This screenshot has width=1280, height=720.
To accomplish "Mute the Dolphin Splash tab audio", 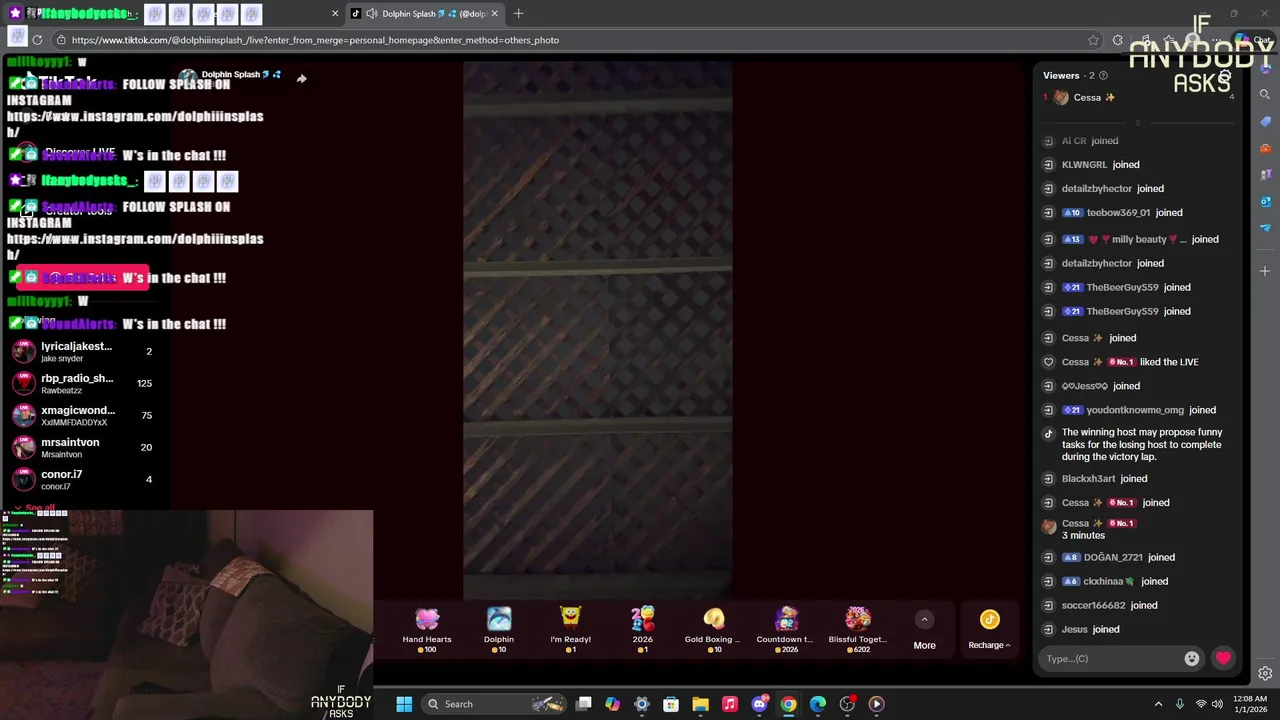I will click(372, 14).
